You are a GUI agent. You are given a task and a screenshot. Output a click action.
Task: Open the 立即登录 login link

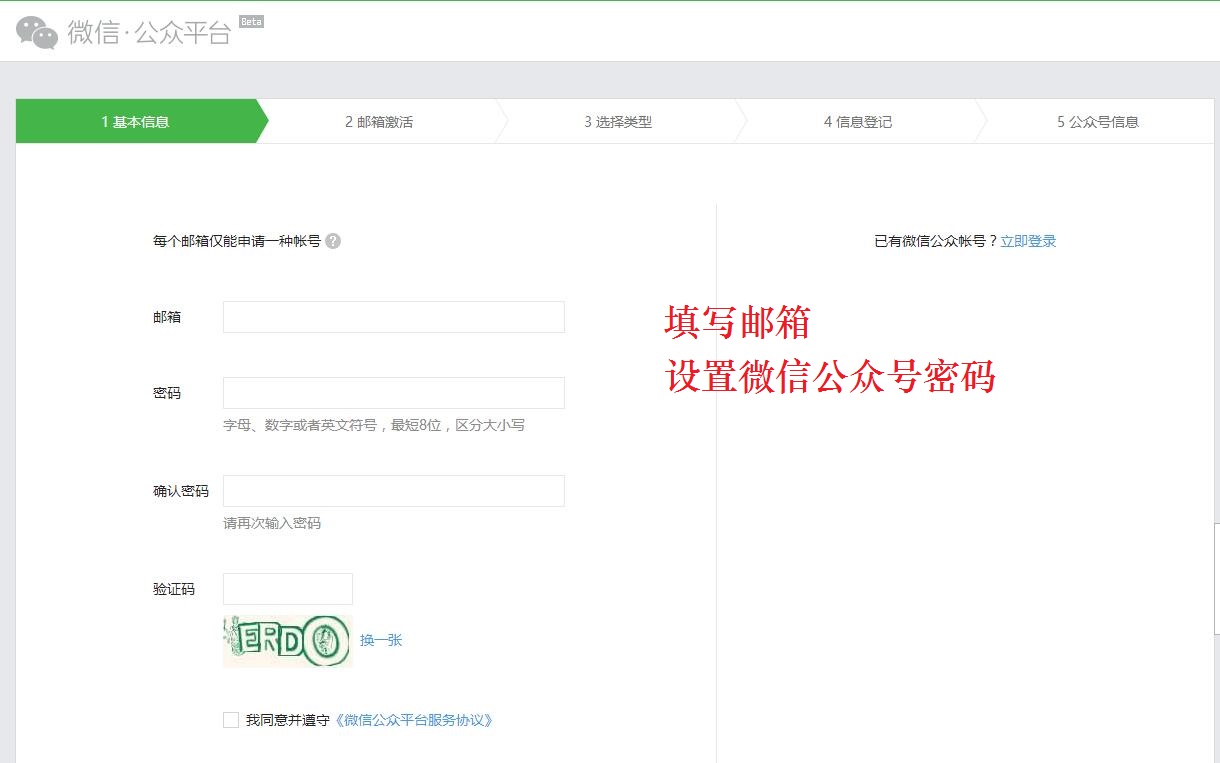click(1028, 241)
